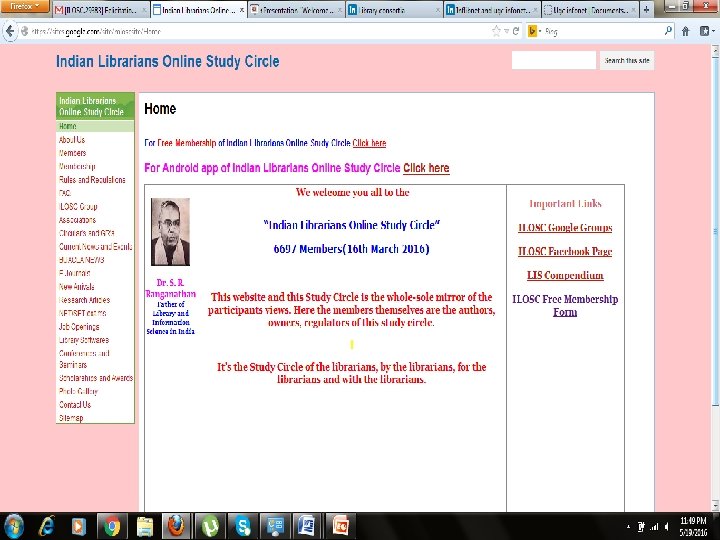Click the volume speaker tray icon
Screen dimensions: 720x540
[x=666, y=527]
